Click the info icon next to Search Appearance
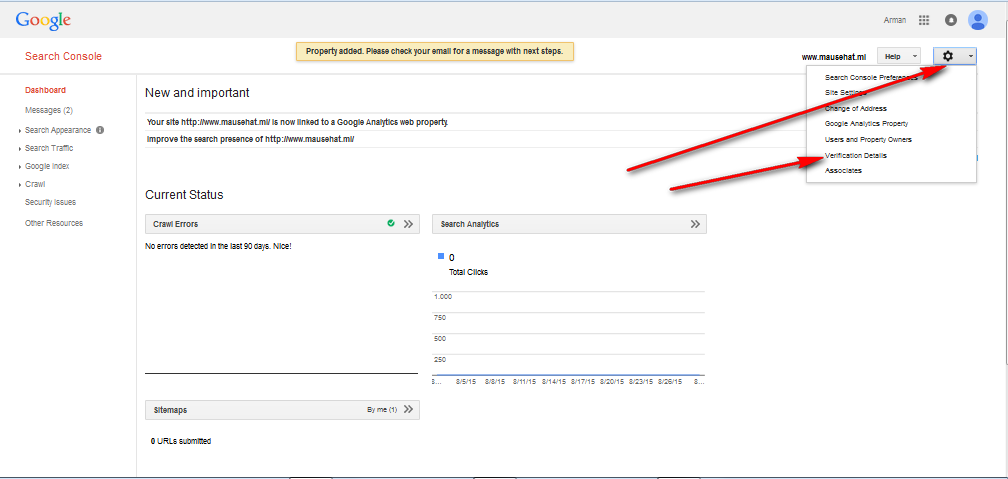 [x=100, y=130]
